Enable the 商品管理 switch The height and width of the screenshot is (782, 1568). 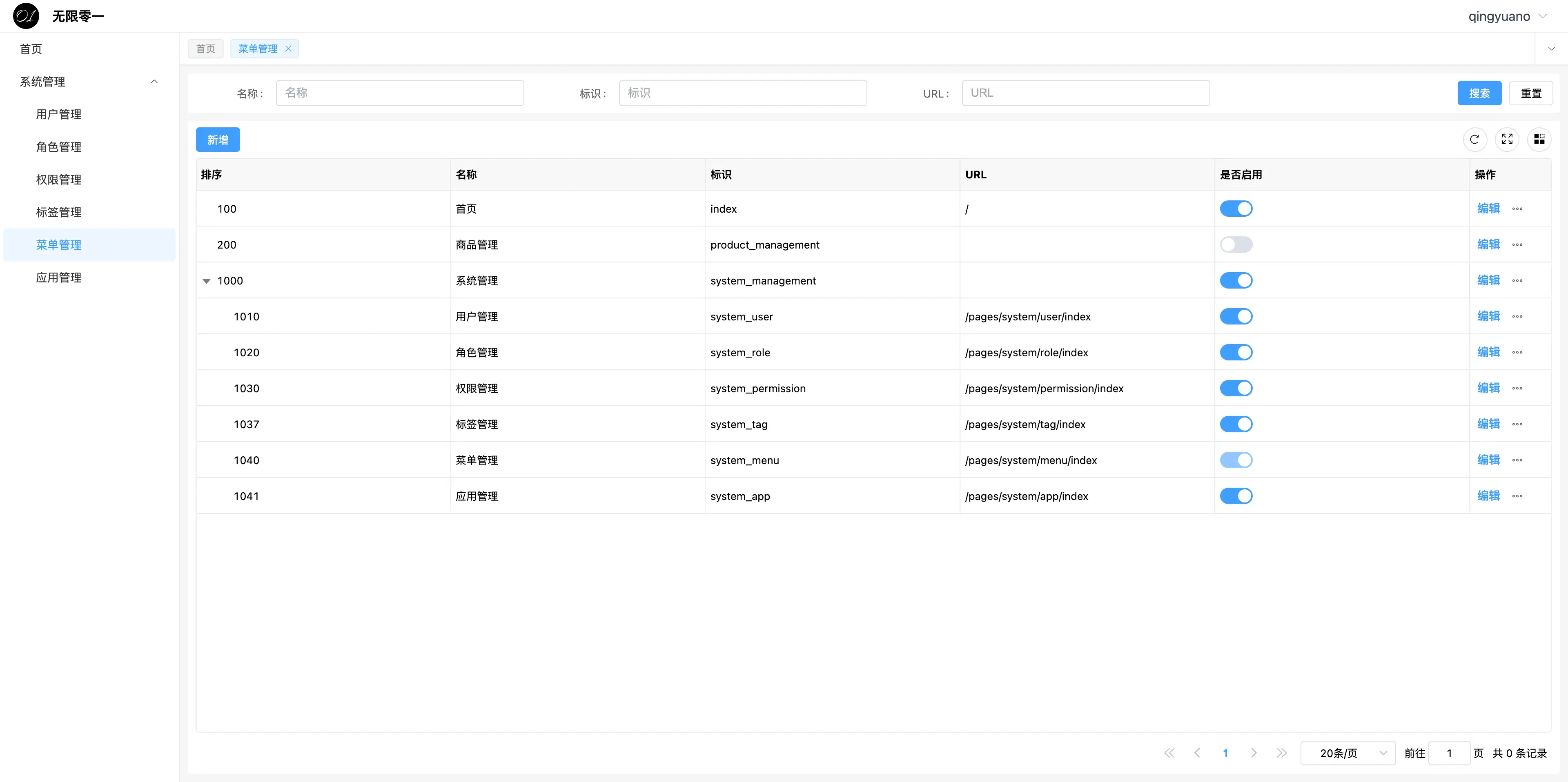click(x=1236, y=244)
